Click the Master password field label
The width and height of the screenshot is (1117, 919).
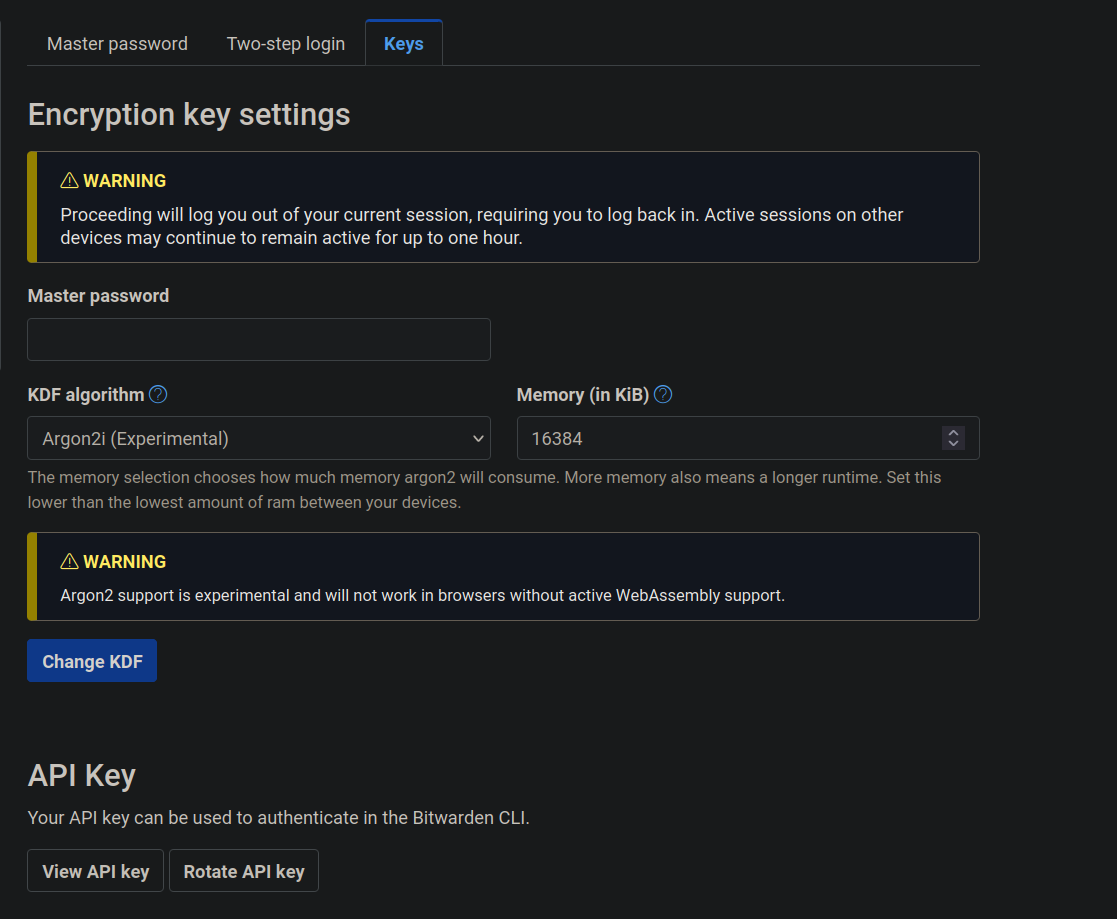[98, 296]
